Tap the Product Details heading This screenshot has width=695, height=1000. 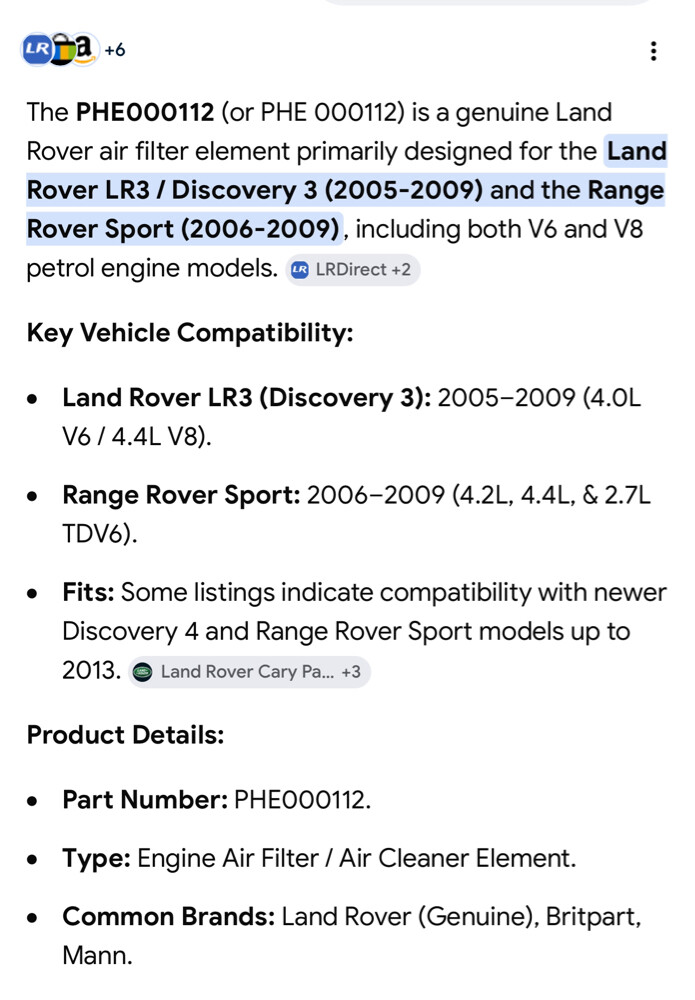pos(126,735)
